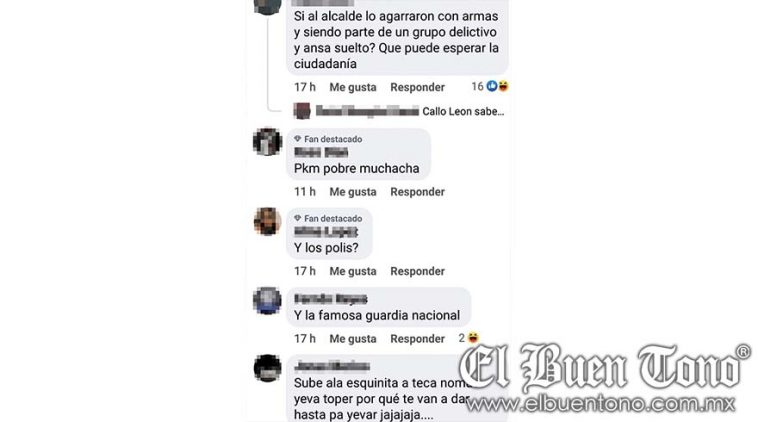
Task: Click the laughing emoji beside count 2
Action: [x=473, y=338]
